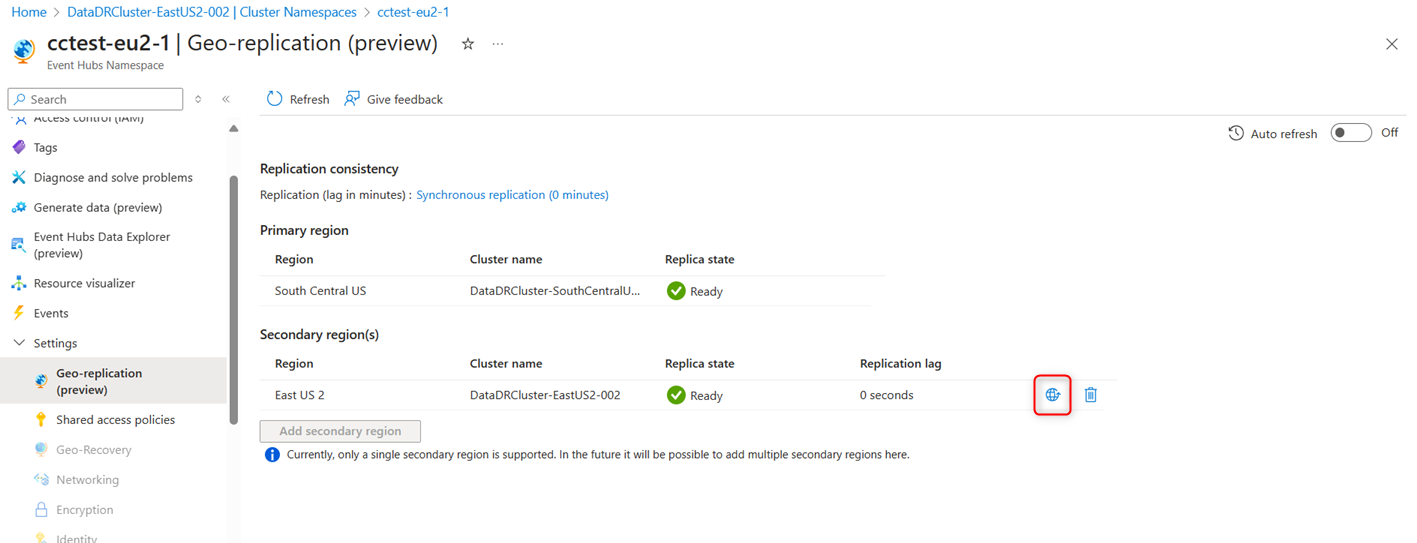Open Resource visualizer in the sidebar
The width and height of the screenshot is (1417, 543).
(x=84, y=283)
